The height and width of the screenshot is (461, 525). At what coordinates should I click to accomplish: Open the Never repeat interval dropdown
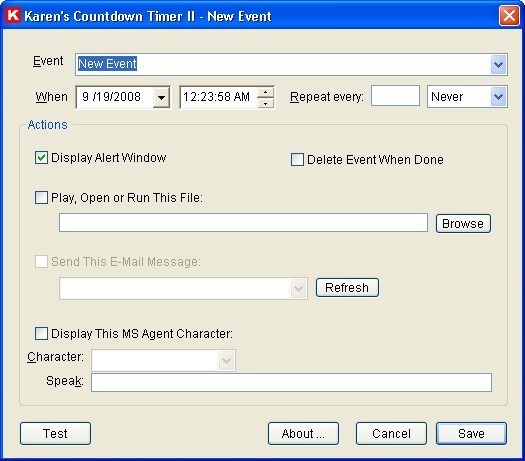(499, 97)
